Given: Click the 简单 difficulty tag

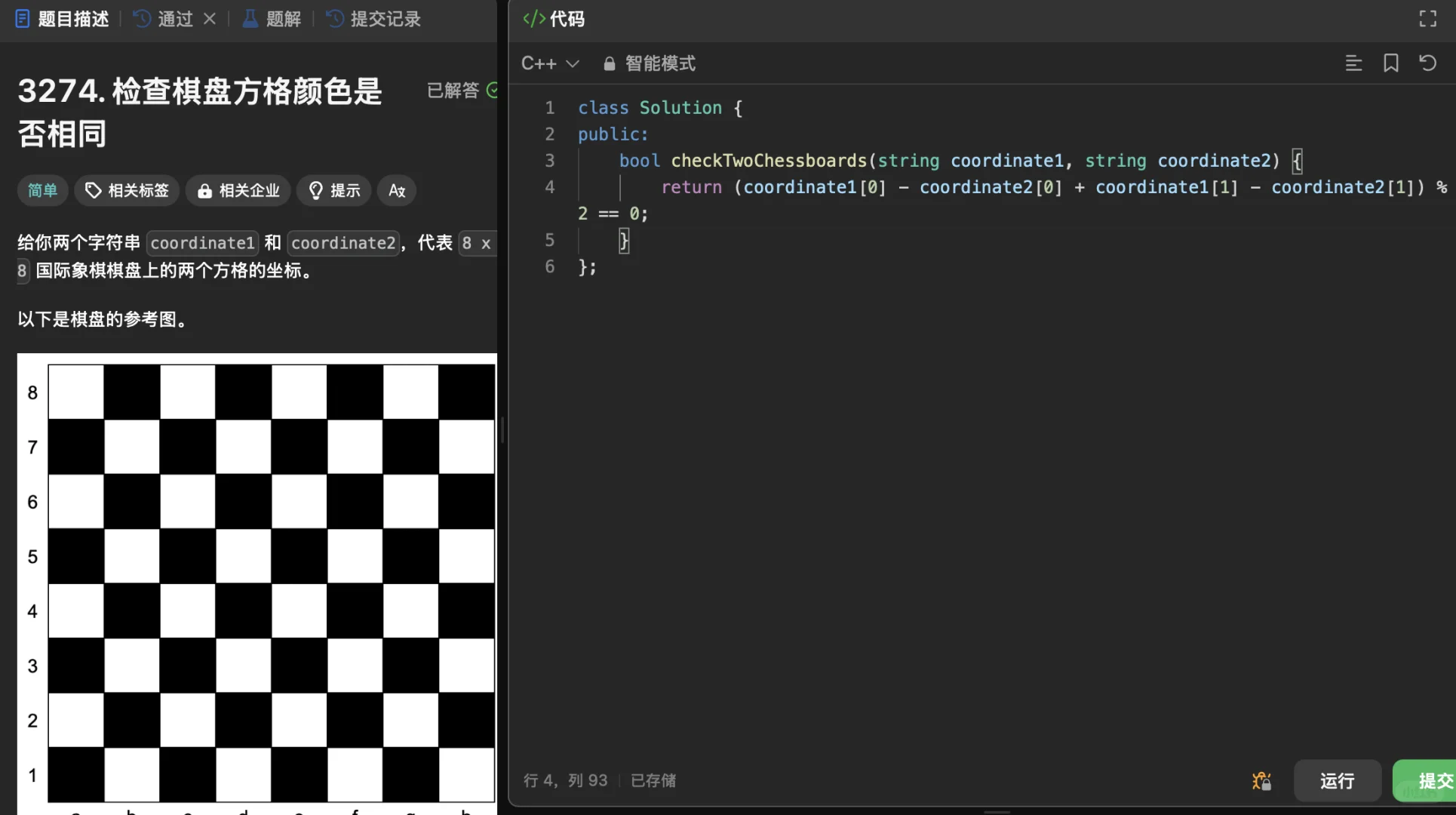Looking at the screenshot, I should [42, 190].
